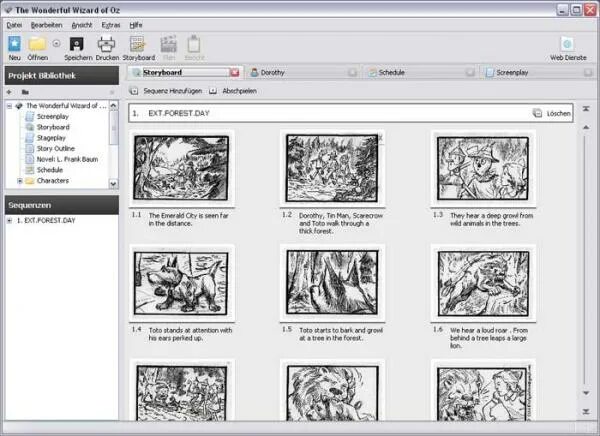Select Screenplay in the project tree
The height and width of the screenshot is (436, 600).
[52, 116]
